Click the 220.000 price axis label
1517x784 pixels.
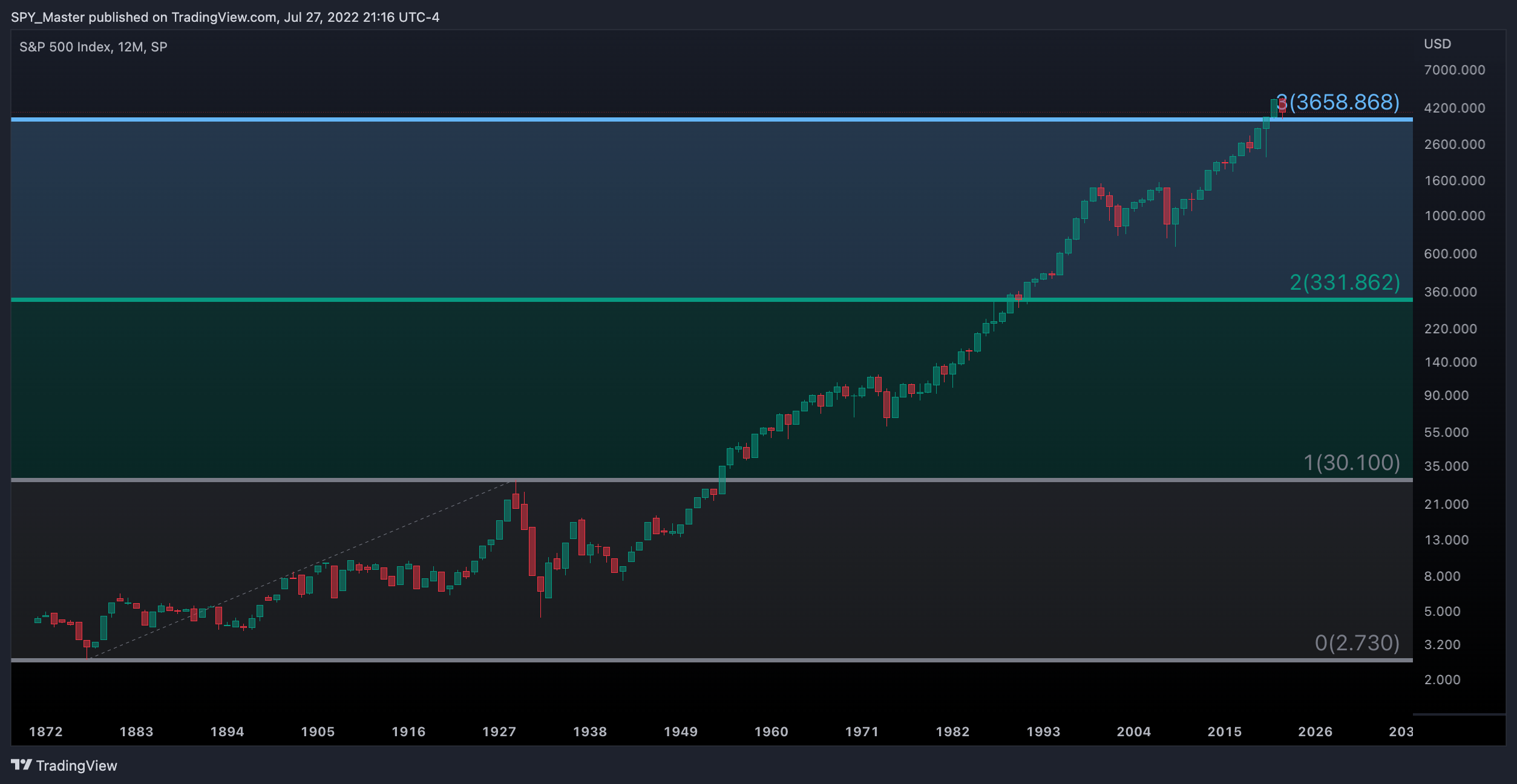pos(1450,329)
